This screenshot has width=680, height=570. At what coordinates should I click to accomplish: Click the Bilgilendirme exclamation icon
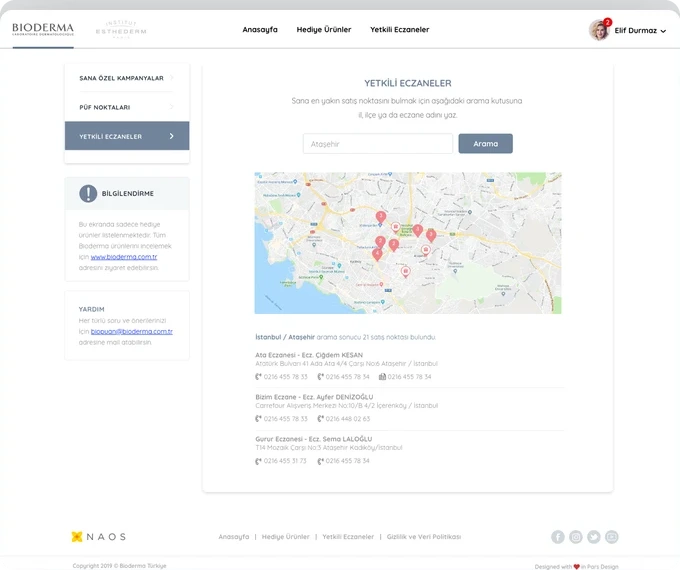pyautogui.click(x=88, y=193)
